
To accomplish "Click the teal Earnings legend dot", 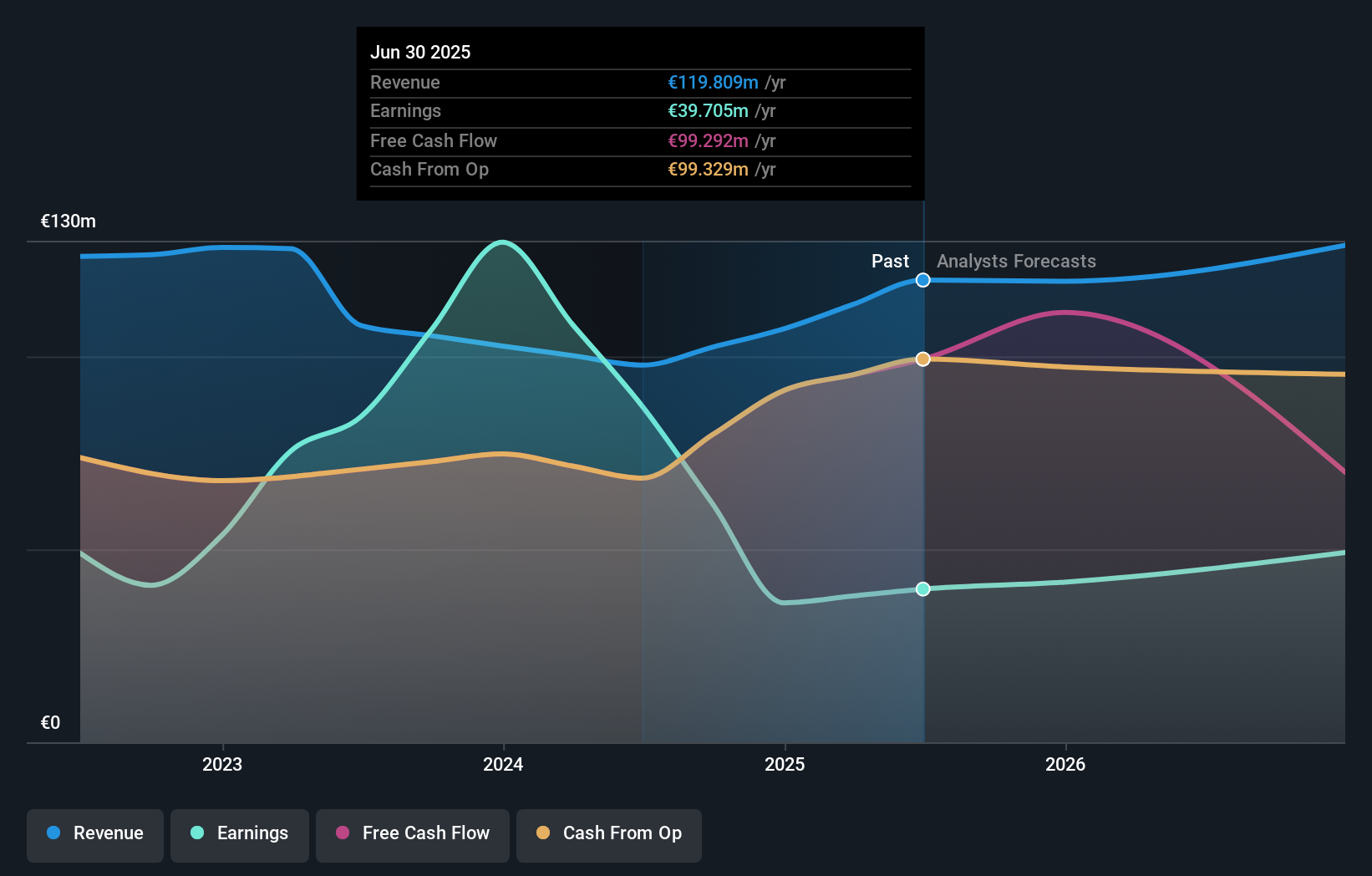I will [x=196, y=833].
